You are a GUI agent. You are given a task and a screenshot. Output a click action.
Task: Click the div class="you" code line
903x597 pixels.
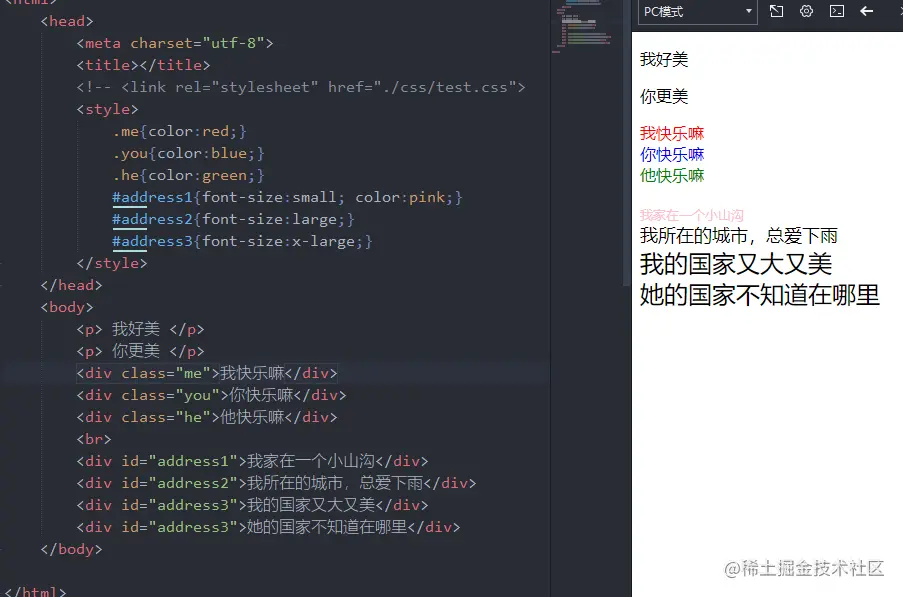click(211, 395)
